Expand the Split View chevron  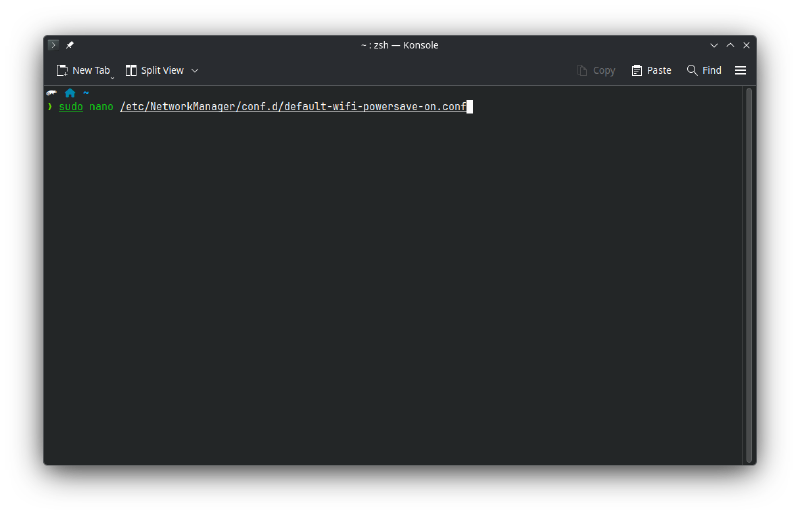coord(195,71)
